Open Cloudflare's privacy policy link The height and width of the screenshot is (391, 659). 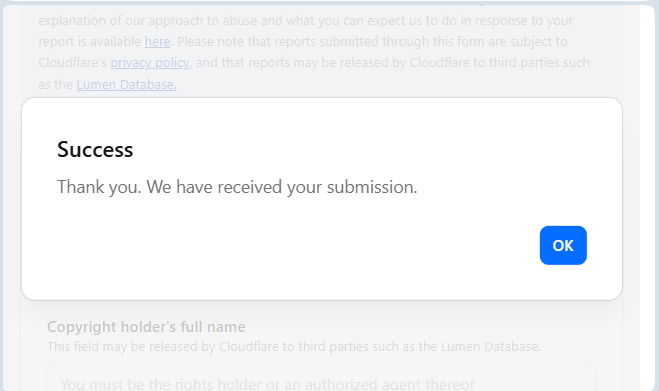150,63
